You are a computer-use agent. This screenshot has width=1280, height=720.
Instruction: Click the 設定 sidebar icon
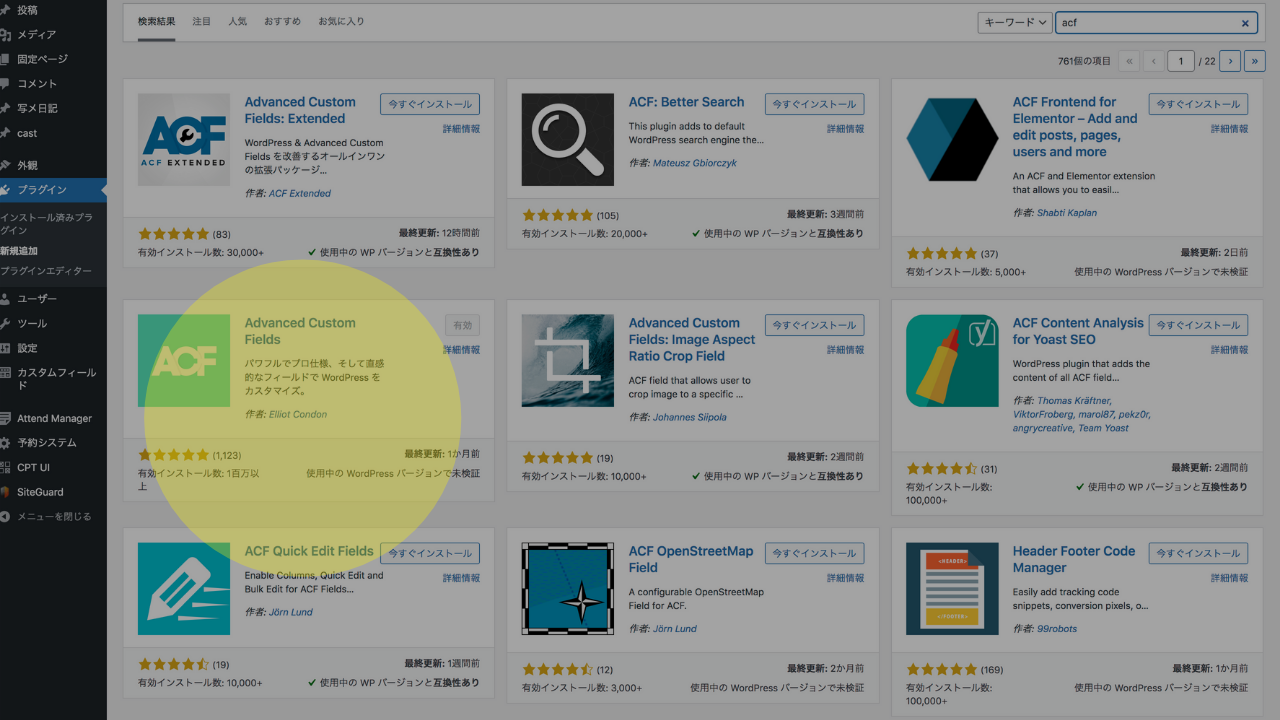pos(5,348)
